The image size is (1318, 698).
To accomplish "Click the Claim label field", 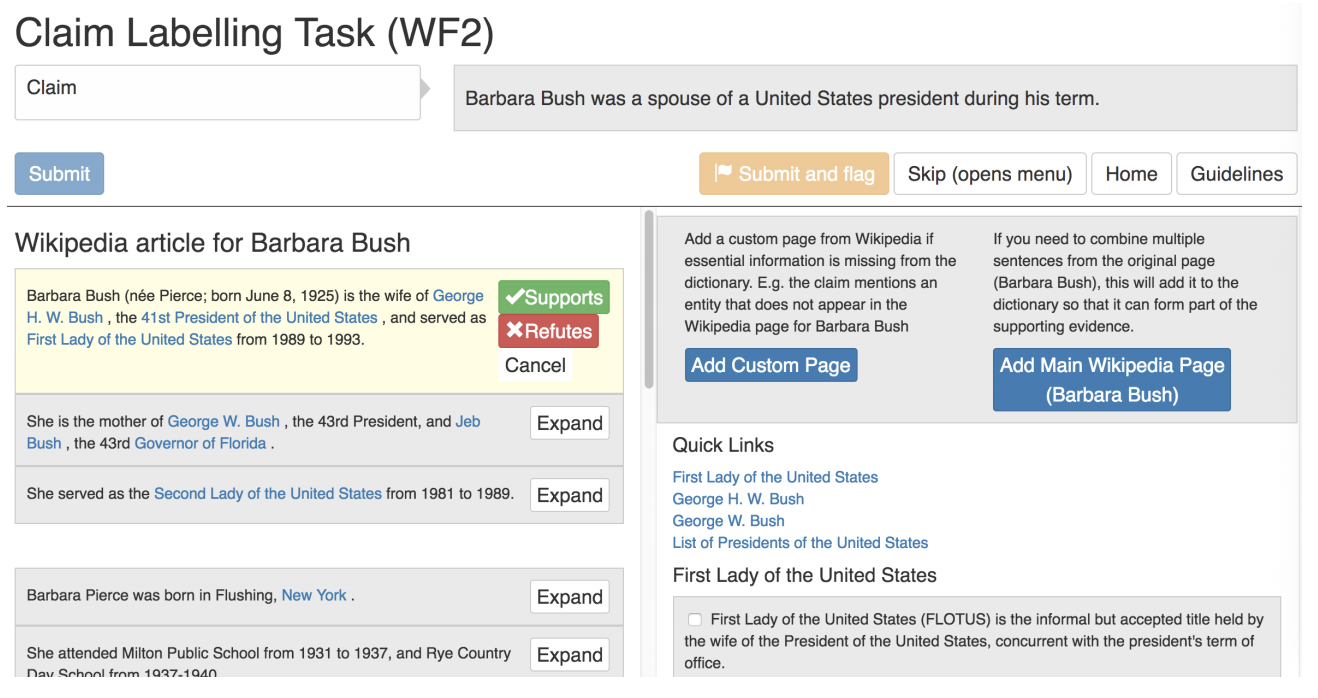I will (217, 93).
